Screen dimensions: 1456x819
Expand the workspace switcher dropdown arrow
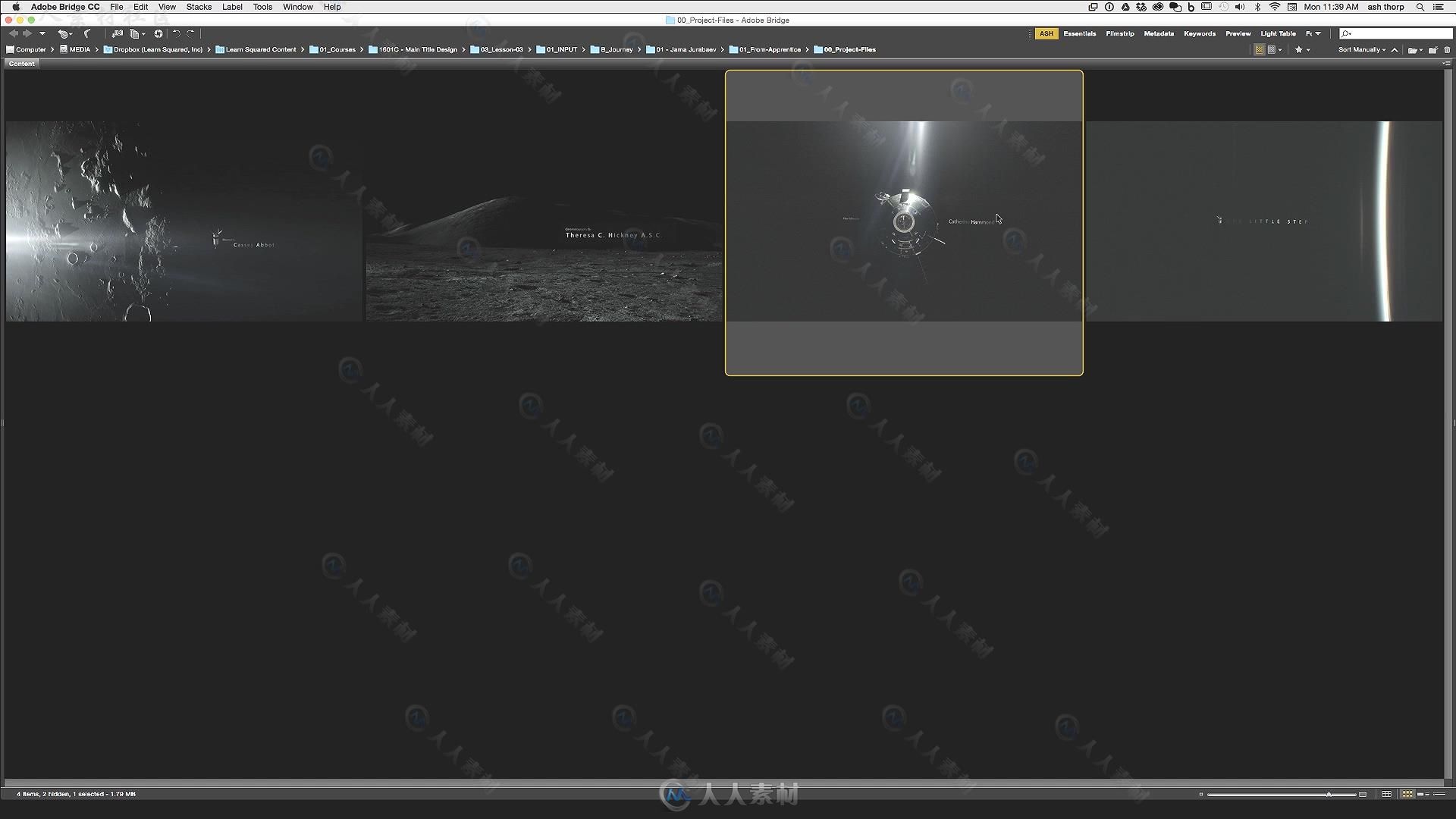[1318, 33]
